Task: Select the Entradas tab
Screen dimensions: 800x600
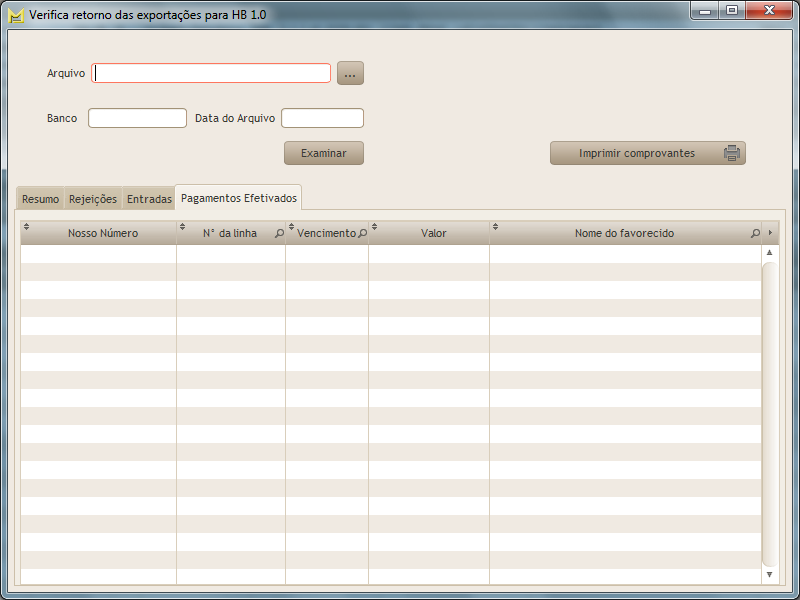Action: (149, 199)
